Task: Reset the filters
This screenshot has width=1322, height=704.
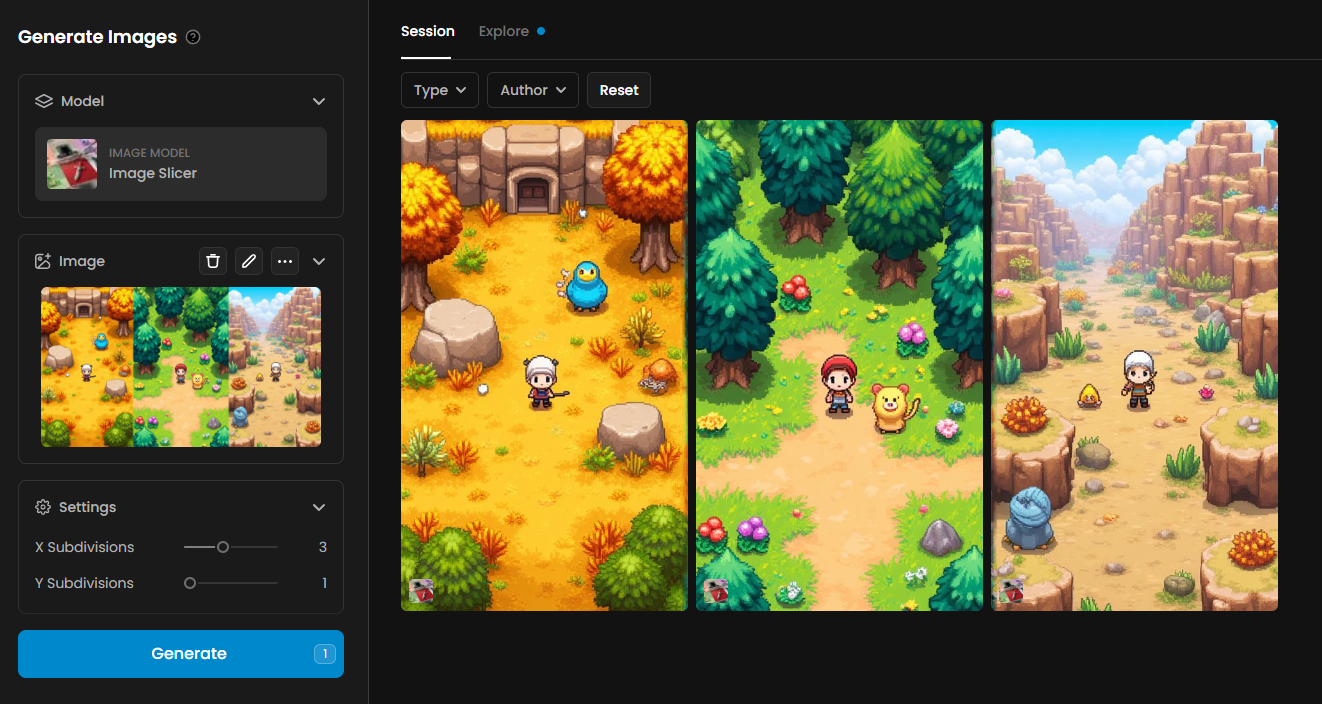Action: [619, 90]
